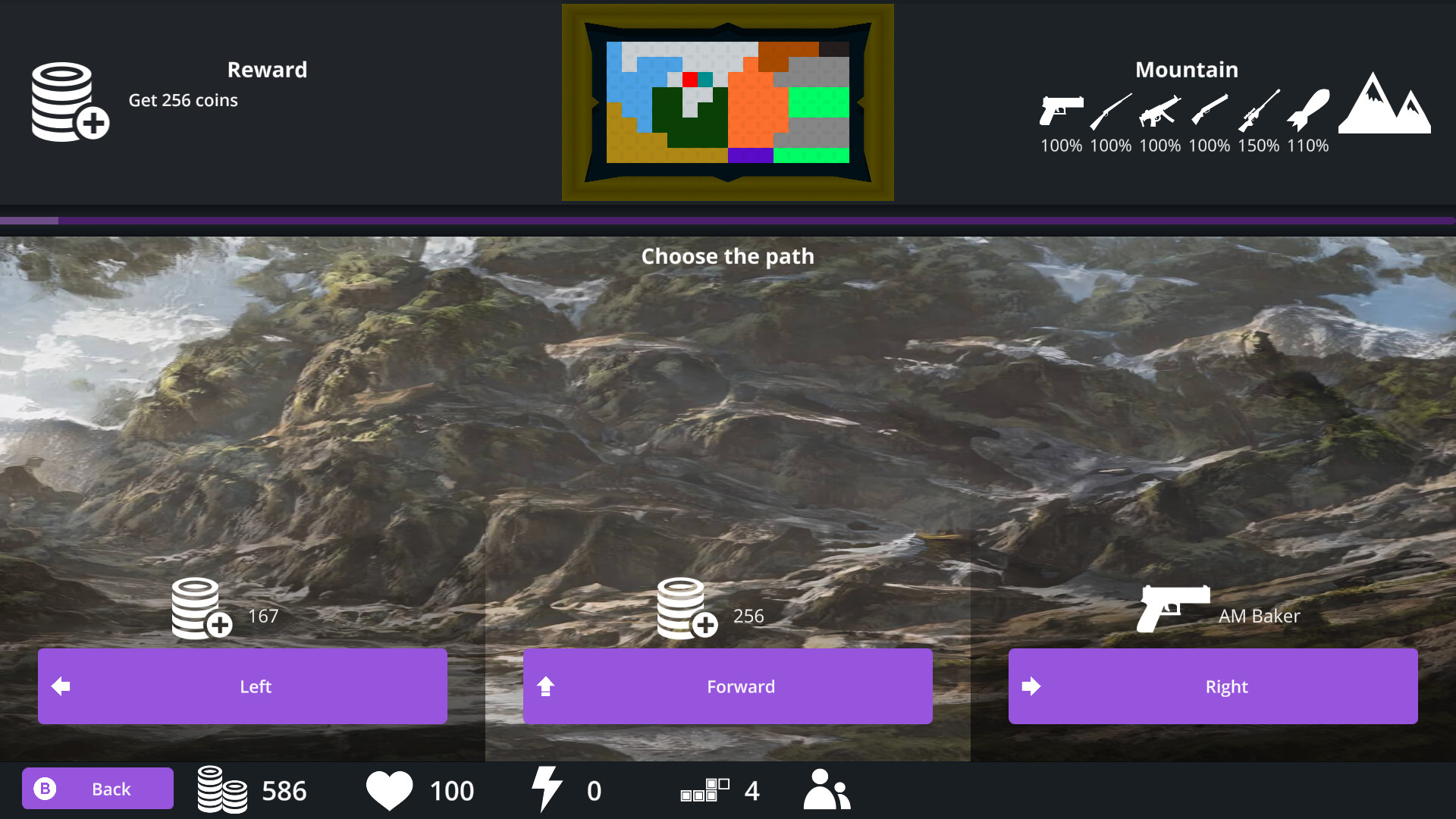Image resolution: width=1456 pixels, height=819 pixels.
Task: Click the shotgun weapon icon
Action: [x=1209, y=110]
